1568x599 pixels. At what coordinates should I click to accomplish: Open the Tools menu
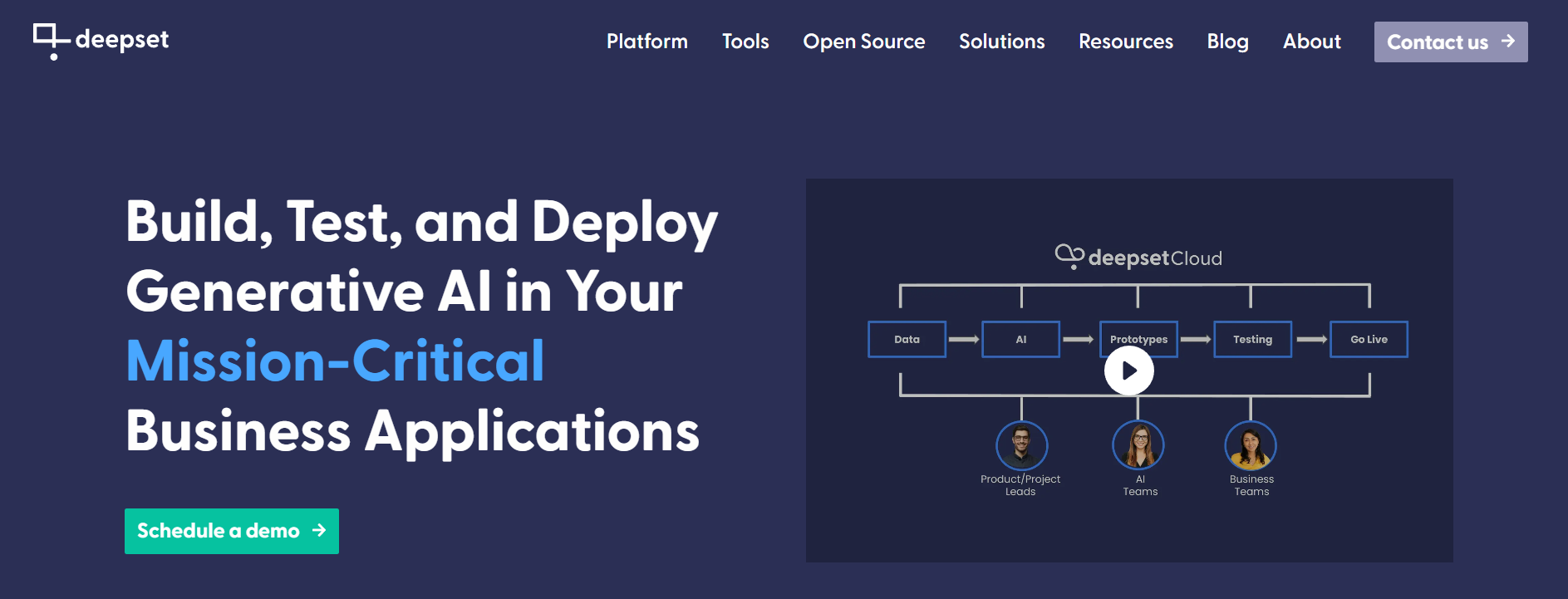(x=745, y=42)
